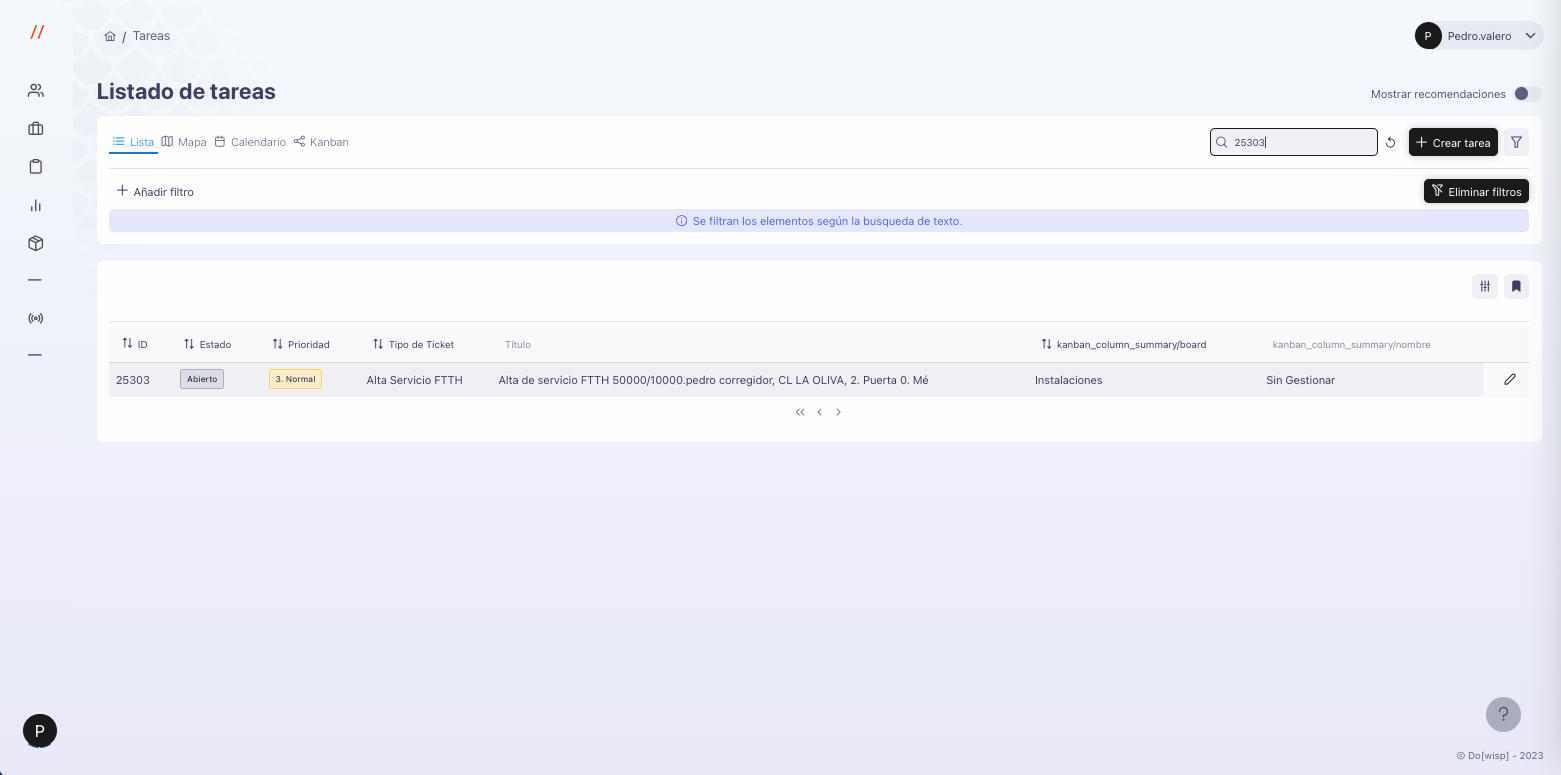
Task: Click the Crear tarea button
Action: tap(1453, 143)
